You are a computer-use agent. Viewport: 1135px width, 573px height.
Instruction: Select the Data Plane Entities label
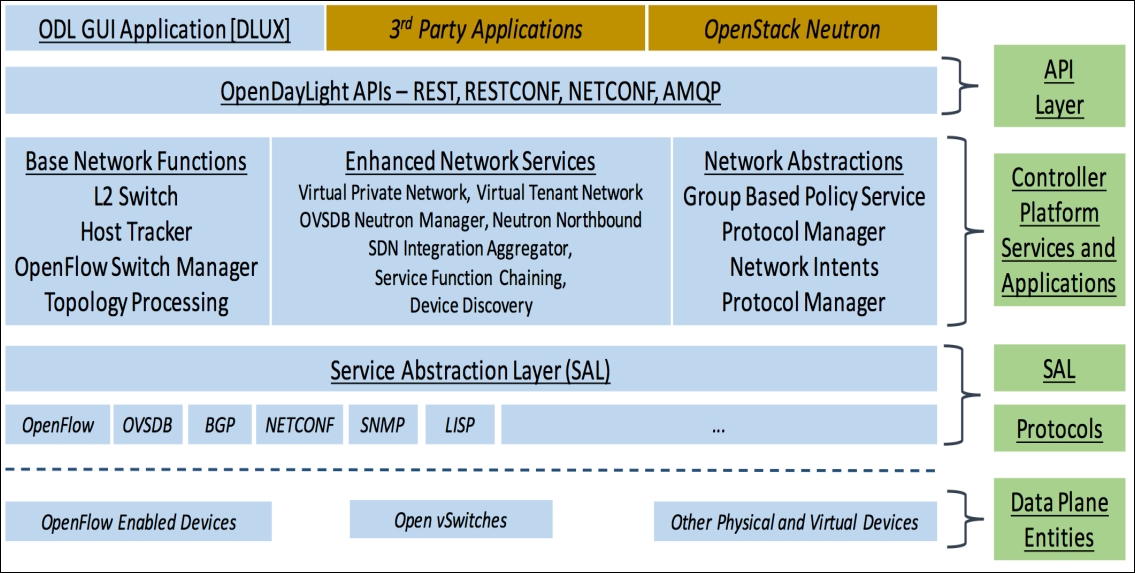pos(1058,519)
